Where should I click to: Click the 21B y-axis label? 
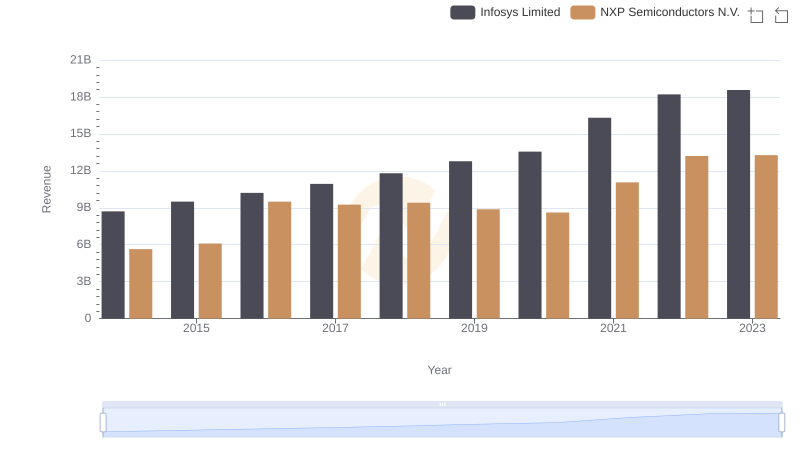tap(81, 60)
